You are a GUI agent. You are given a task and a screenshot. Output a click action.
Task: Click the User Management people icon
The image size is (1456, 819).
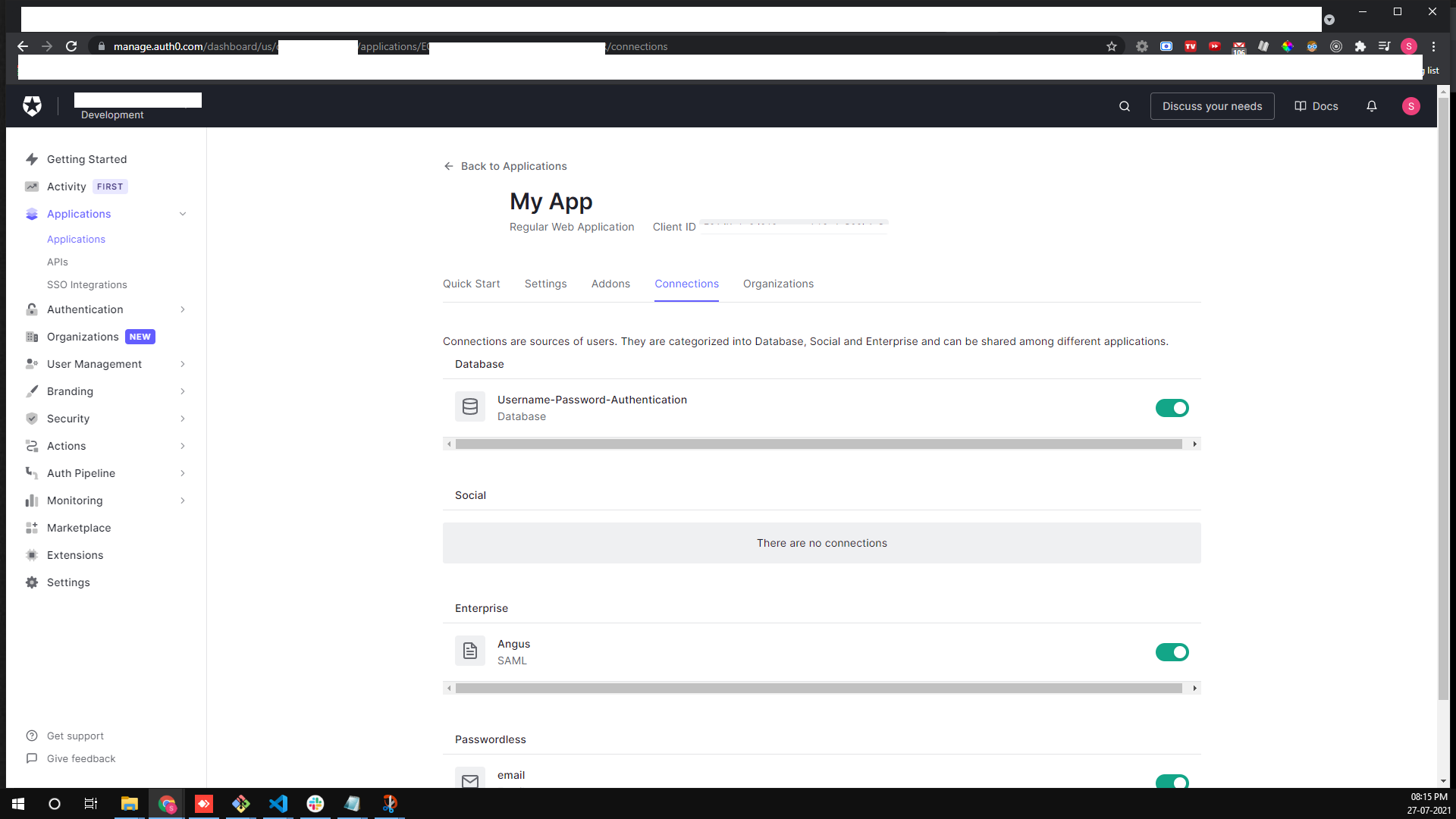click(x=32, y=364)
